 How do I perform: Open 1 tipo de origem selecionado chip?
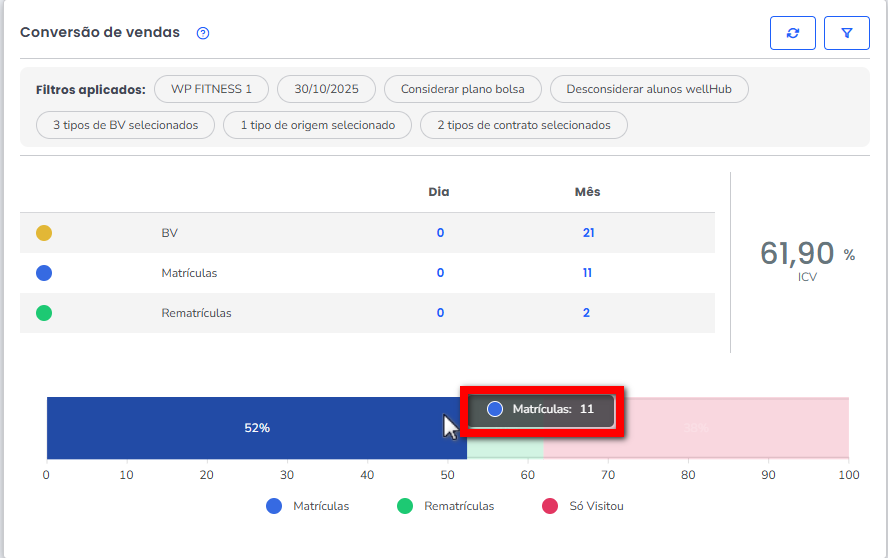[x=318, y=125]
